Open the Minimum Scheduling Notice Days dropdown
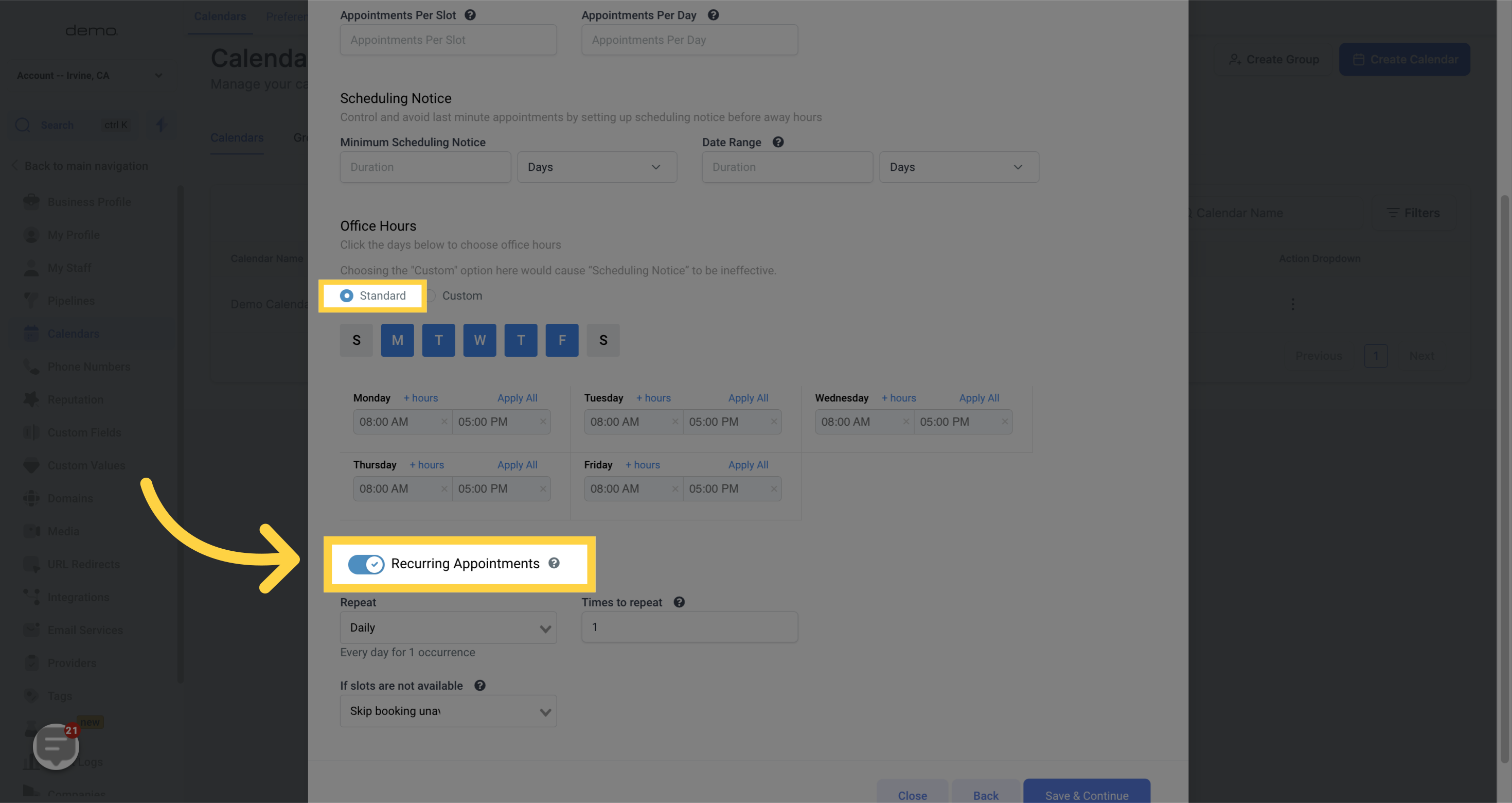Image resolution: width=1512 pixels, height=803 pixels. [x=596, y=167]
